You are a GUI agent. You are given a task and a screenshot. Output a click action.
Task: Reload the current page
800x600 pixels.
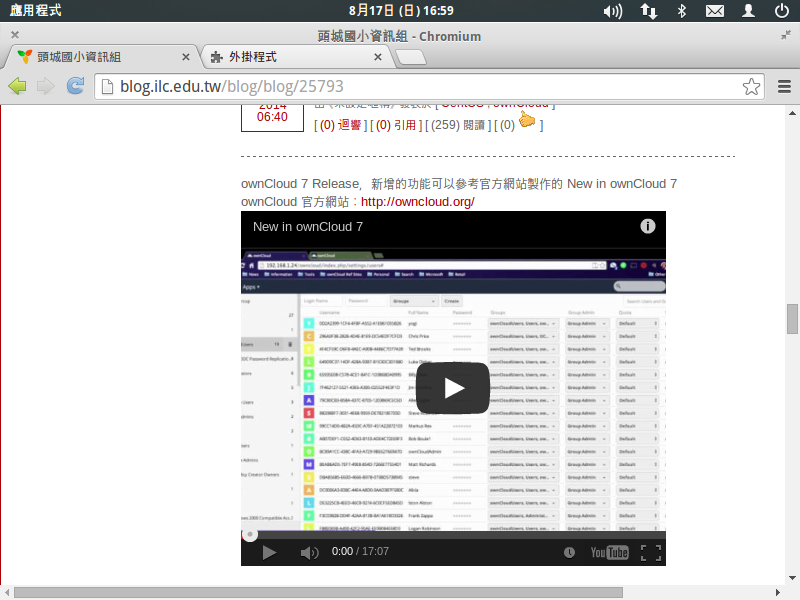[x=75, y=86]
